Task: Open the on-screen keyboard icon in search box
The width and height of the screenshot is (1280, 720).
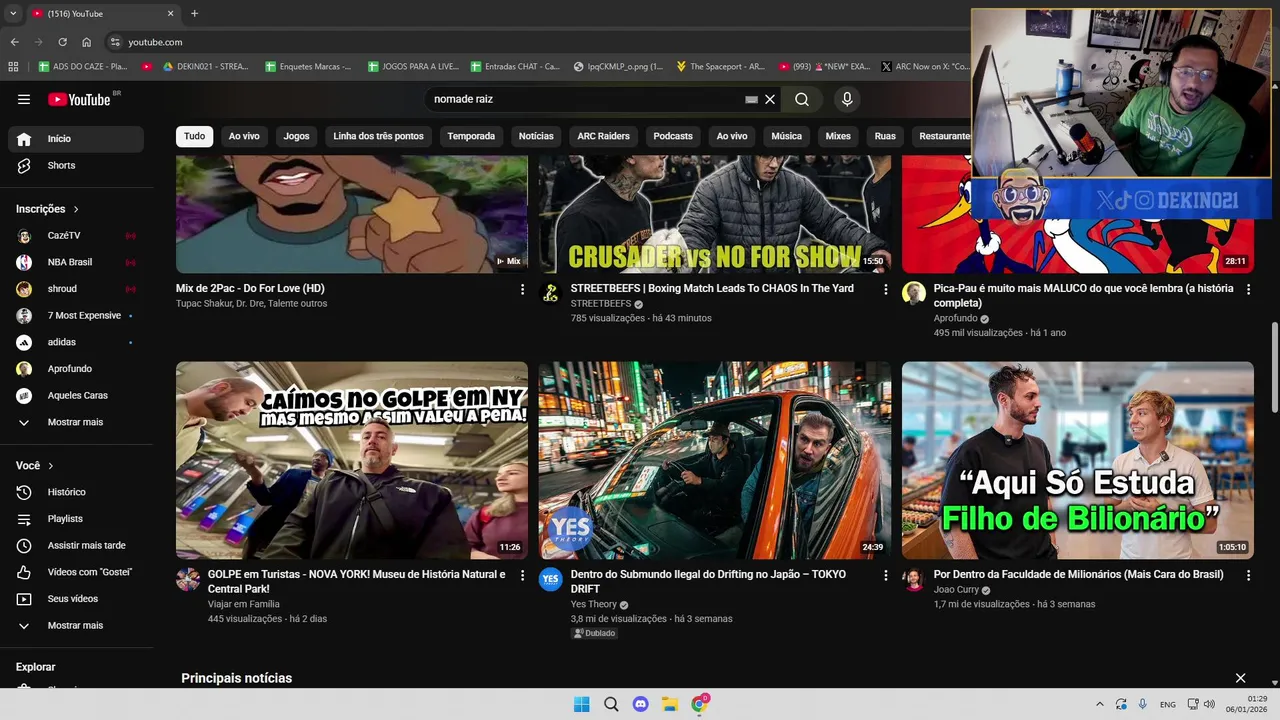Action: (x=751, y=99)
